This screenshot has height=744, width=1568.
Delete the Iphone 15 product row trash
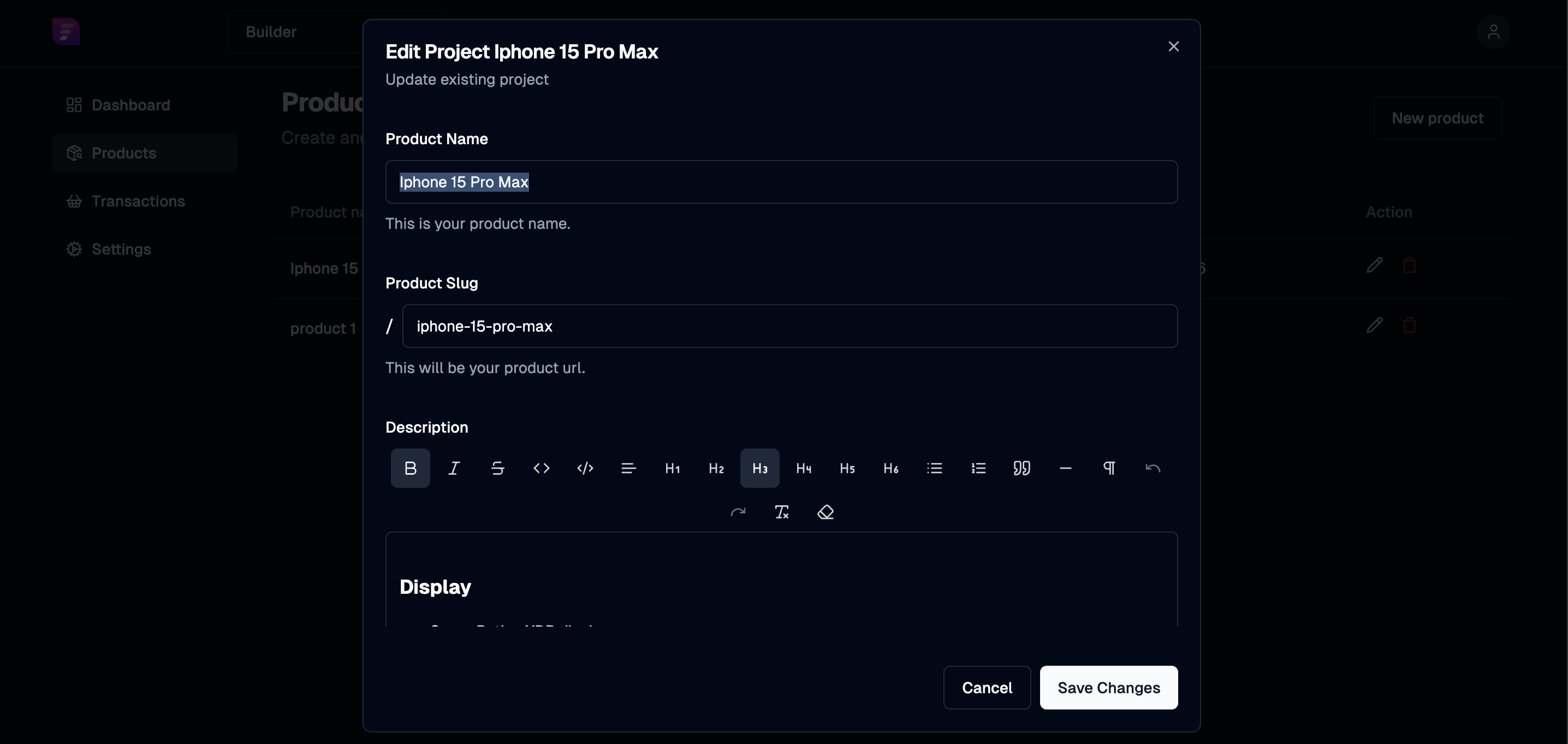[1409, 265]
